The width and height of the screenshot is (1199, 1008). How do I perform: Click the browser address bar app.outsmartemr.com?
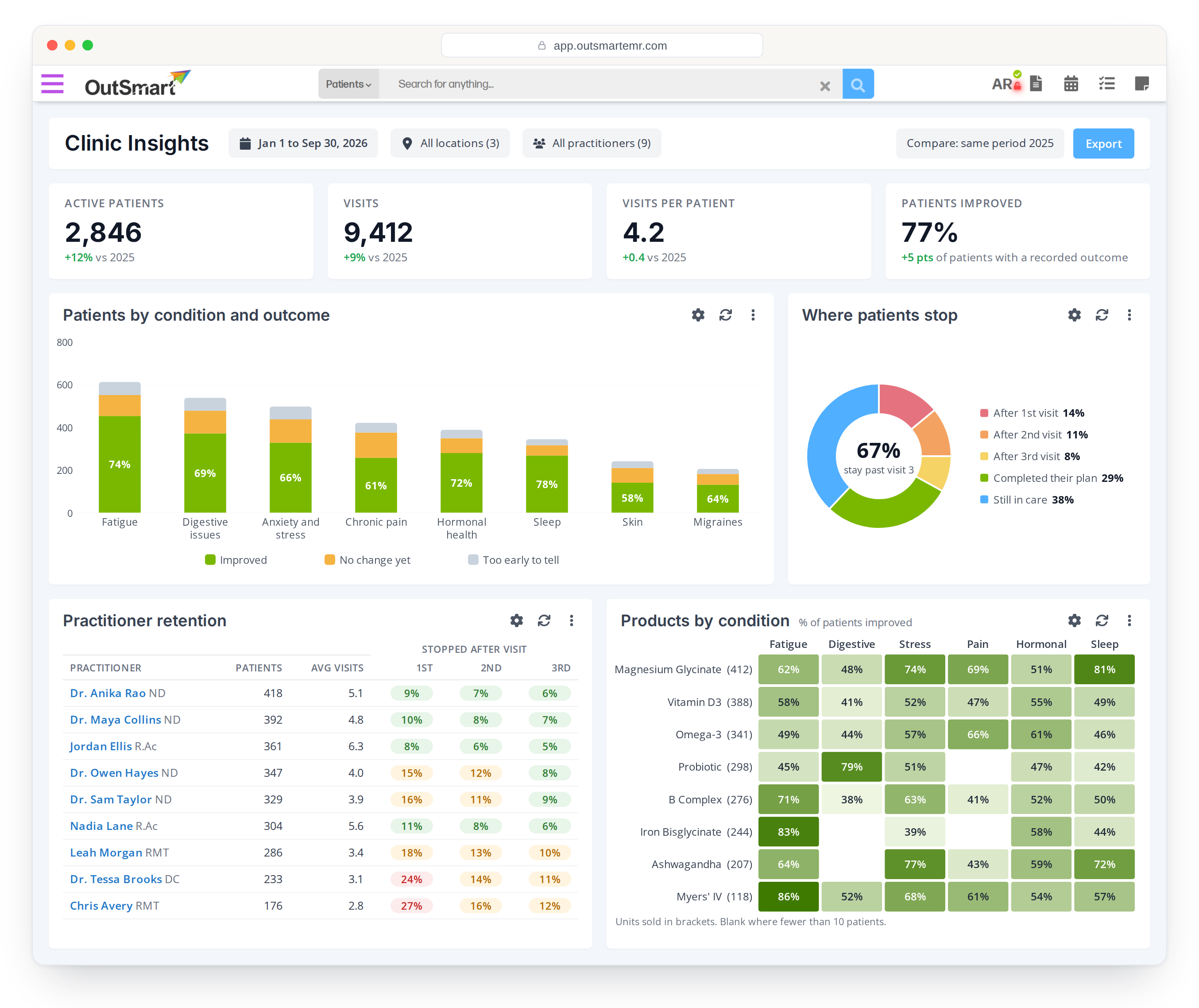[602, 46]
